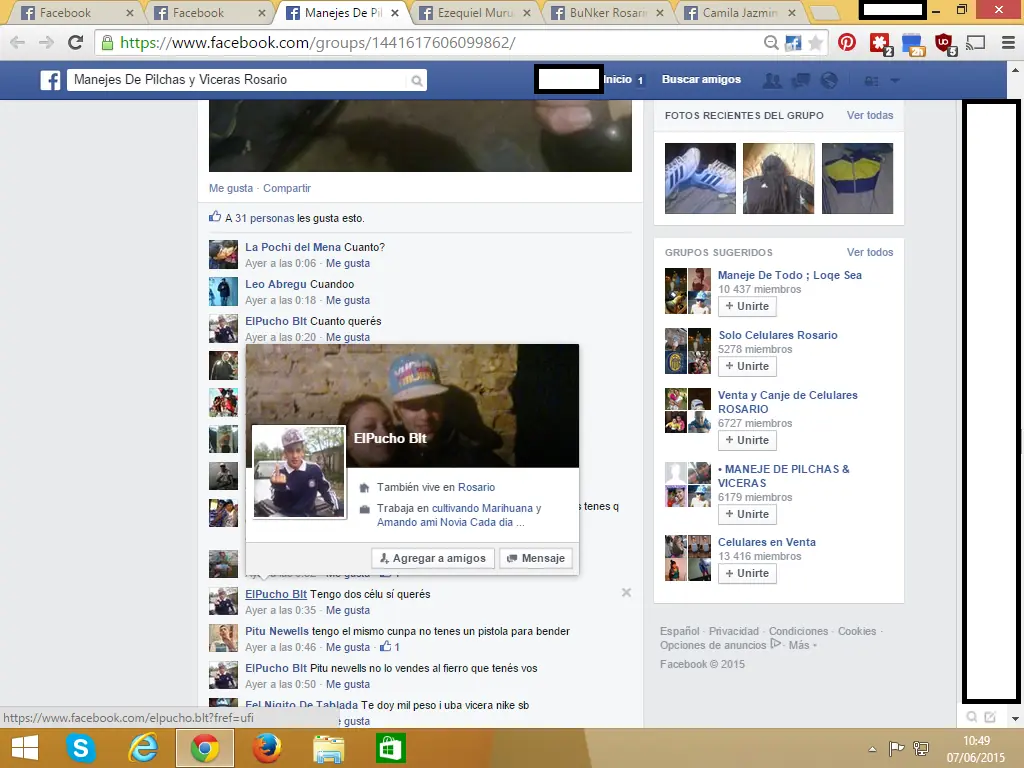Expand the account settings arrow in navbar
This screenshot has height=768, width=1024.
[895, 80]
